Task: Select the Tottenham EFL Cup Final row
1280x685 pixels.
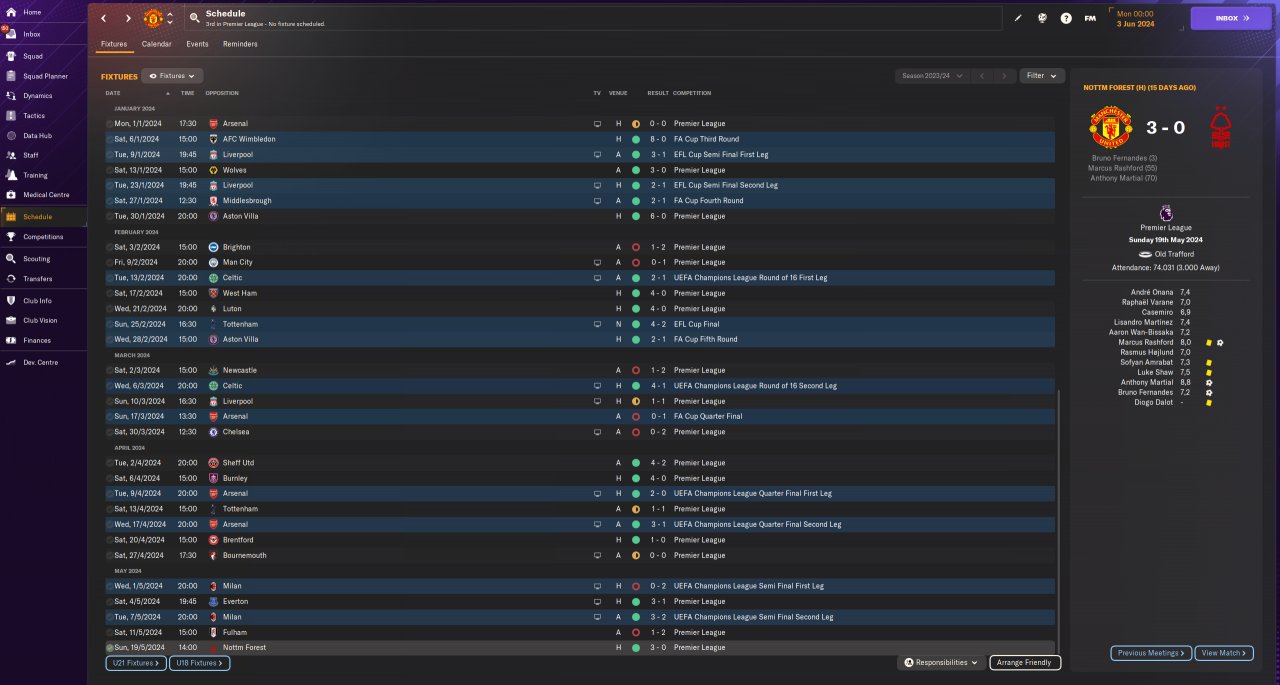Action: pos(579,324)
